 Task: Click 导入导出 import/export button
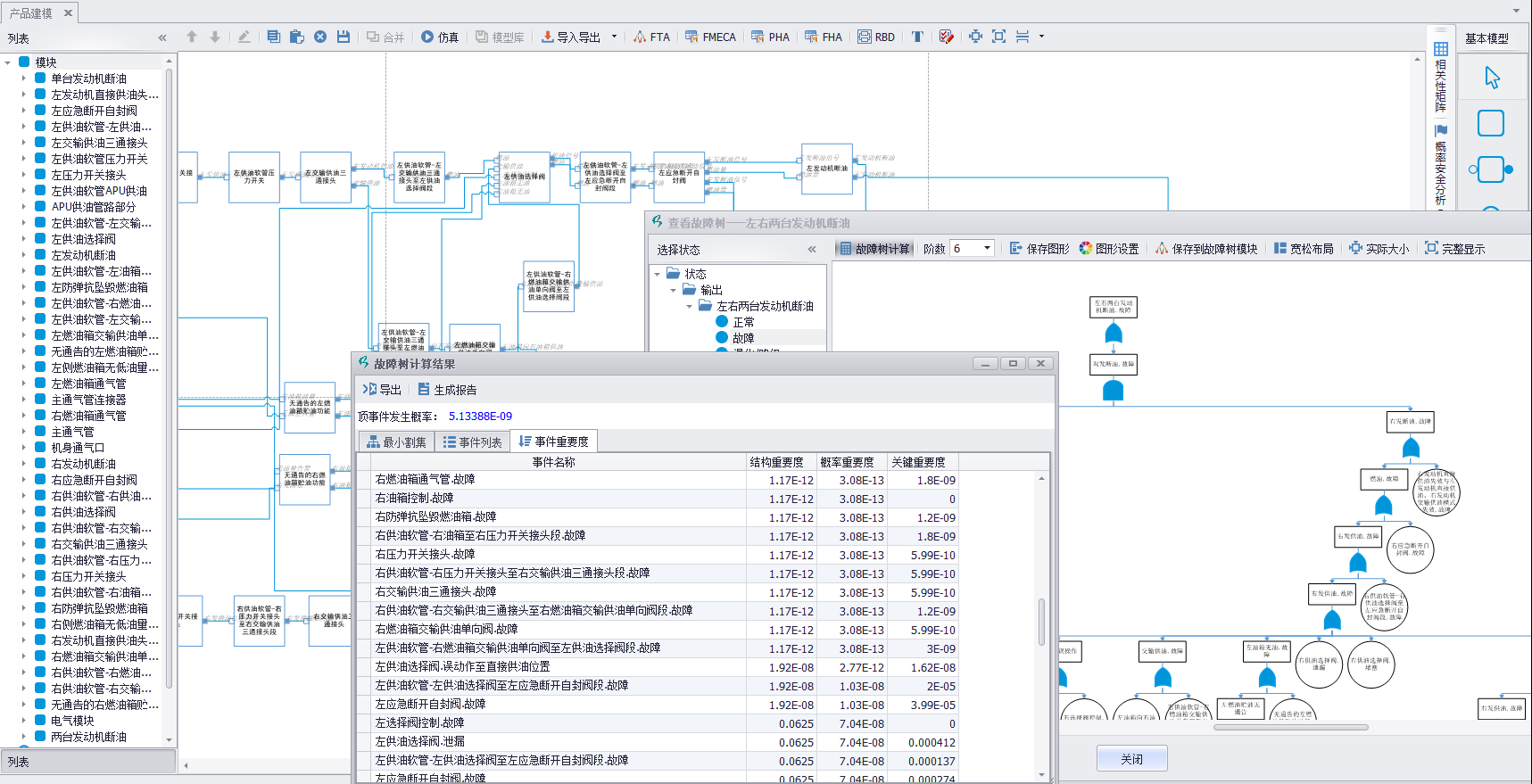point(571,37)
